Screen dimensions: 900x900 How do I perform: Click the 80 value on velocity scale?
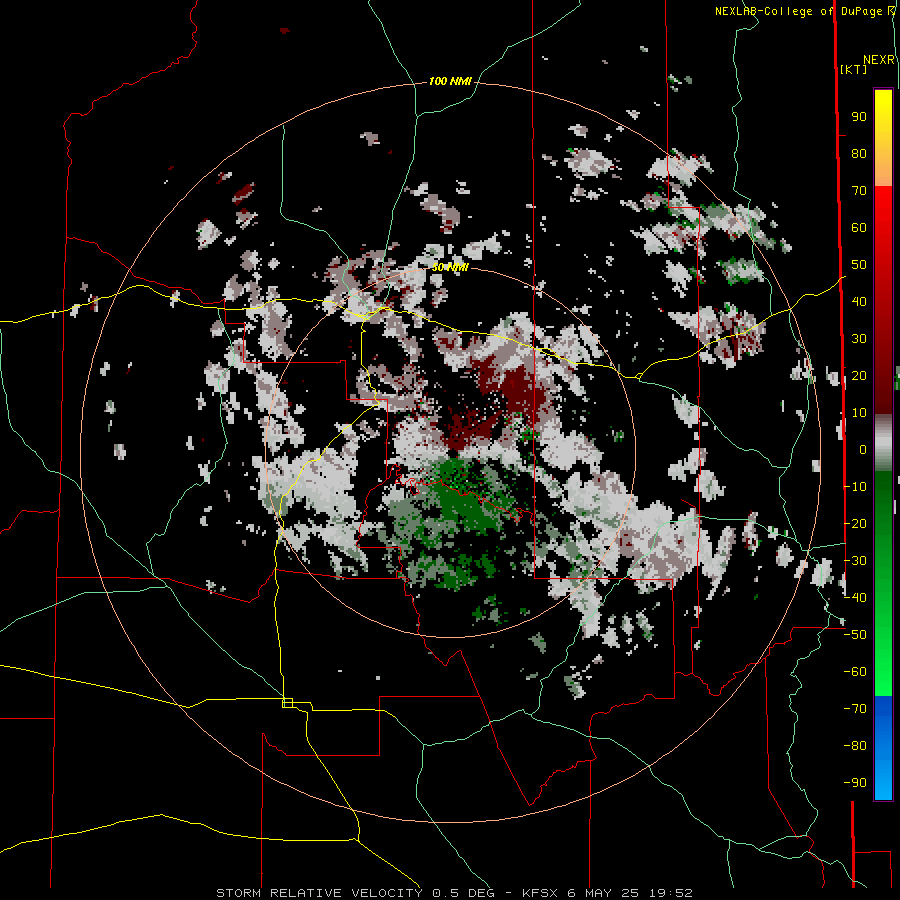tap(859, 154)
